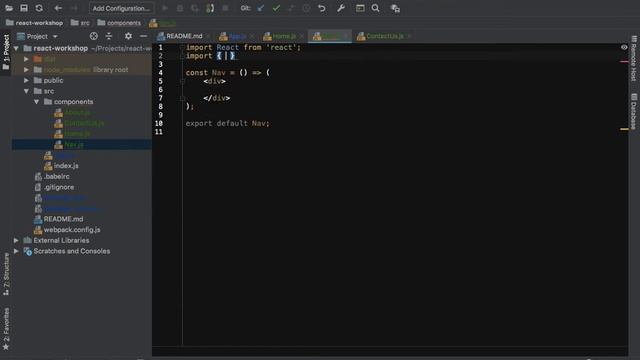The image size is (640, 360).
Task: Click the Save All floppy icon
Action: click(x=24, y=8)
